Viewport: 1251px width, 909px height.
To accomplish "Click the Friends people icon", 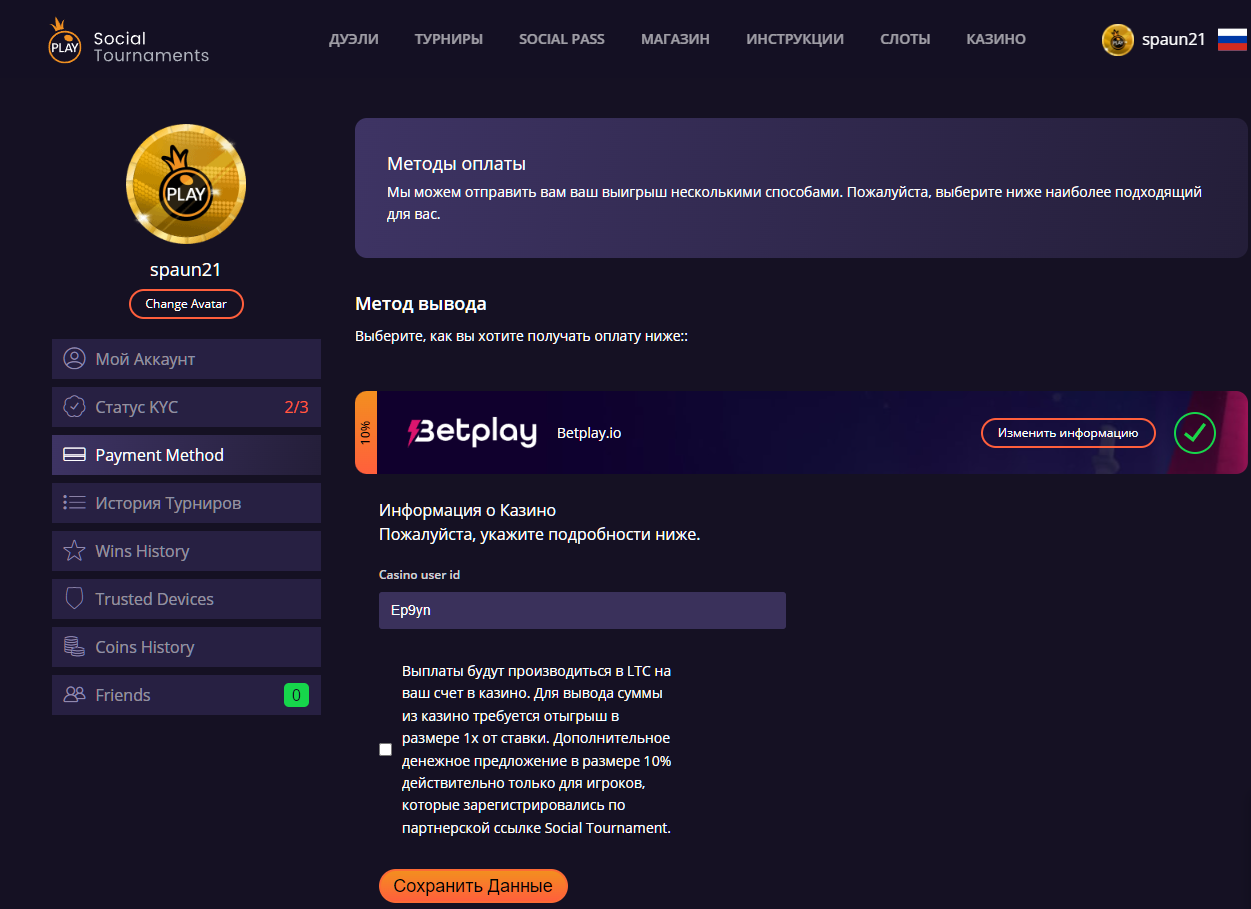I will [x=74, y=695].
